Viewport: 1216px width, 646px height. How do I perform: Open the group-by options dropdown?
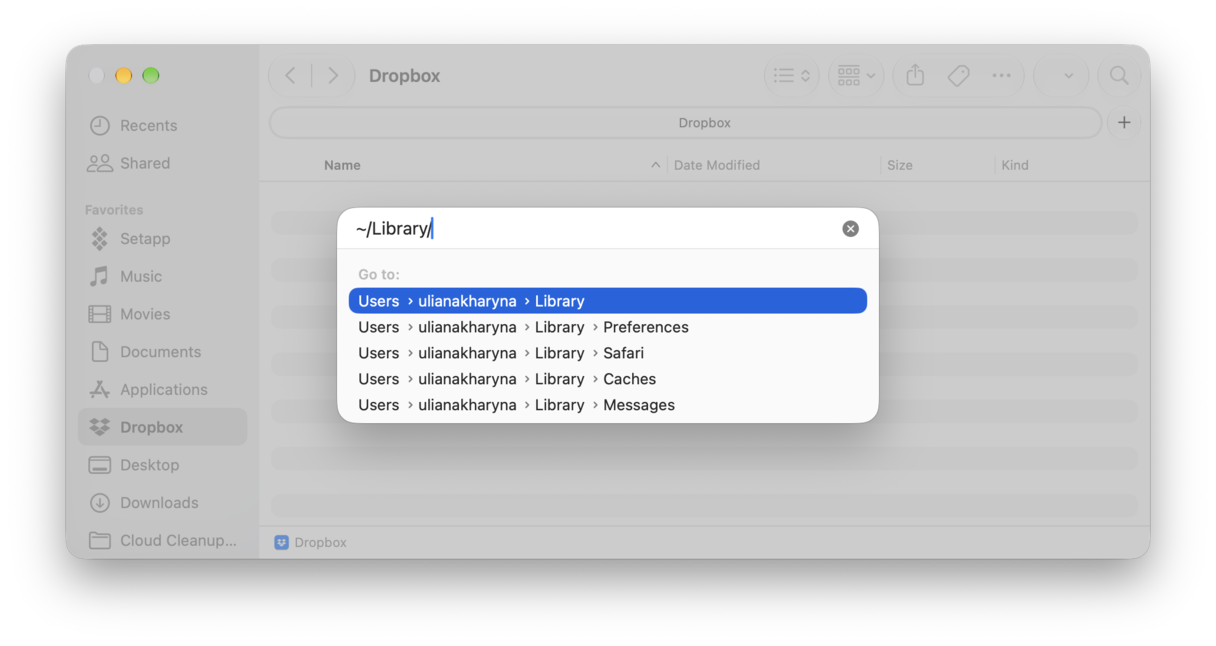click(x=856, y=76)
